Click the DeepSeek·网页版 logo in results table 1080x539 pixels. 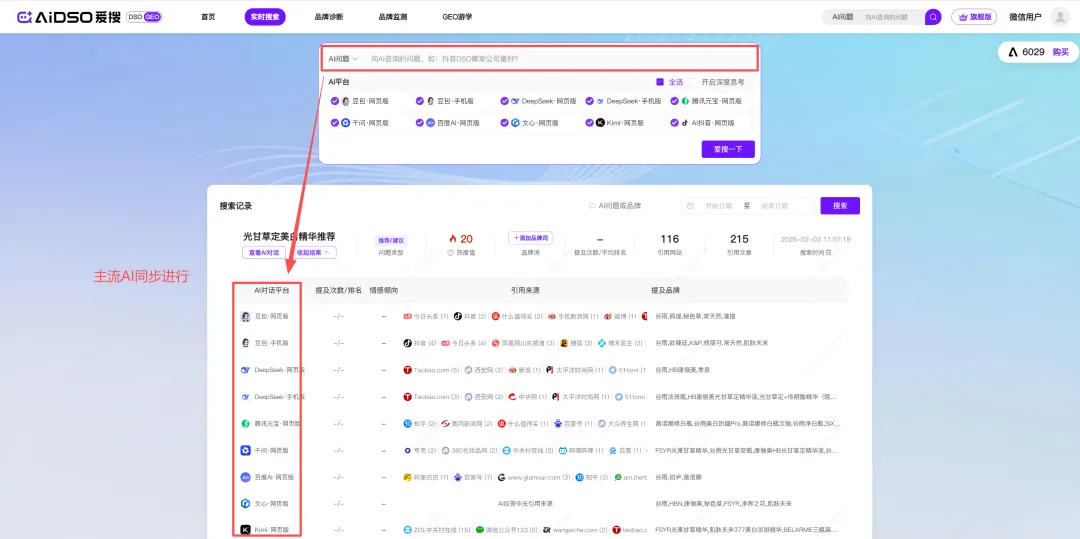(x=245, y=370)
